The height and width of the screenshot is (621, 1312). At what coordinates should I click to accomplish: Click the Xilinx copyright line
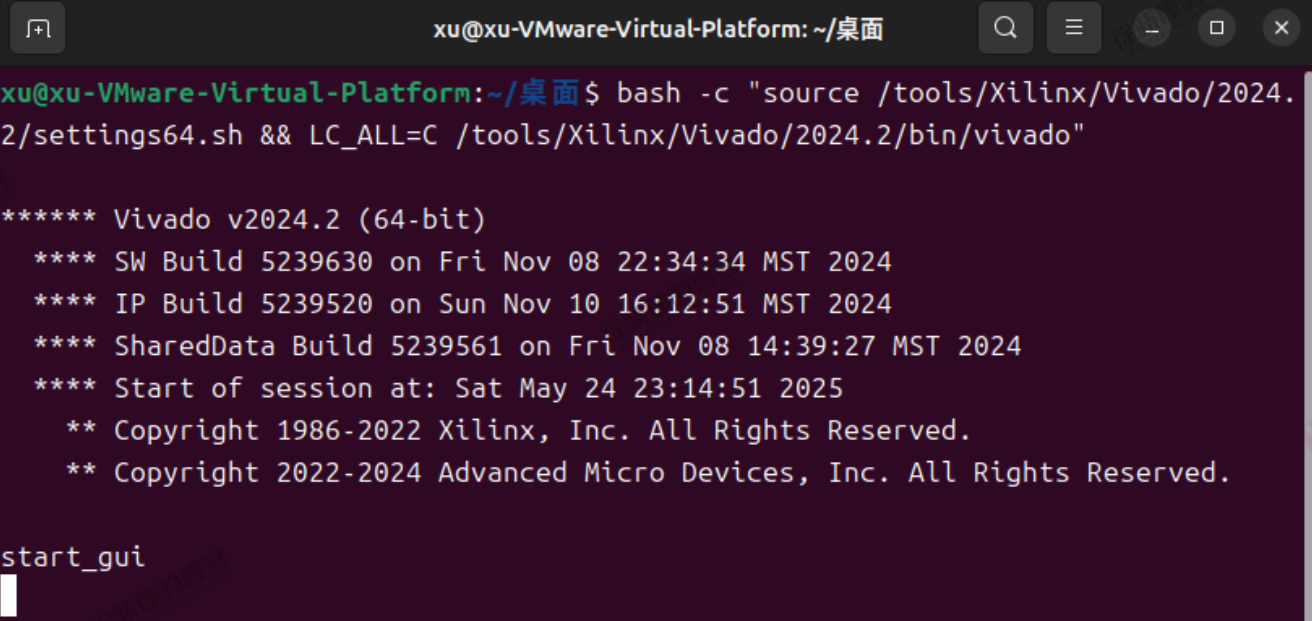pyautogui.click(x=542, y=430)
